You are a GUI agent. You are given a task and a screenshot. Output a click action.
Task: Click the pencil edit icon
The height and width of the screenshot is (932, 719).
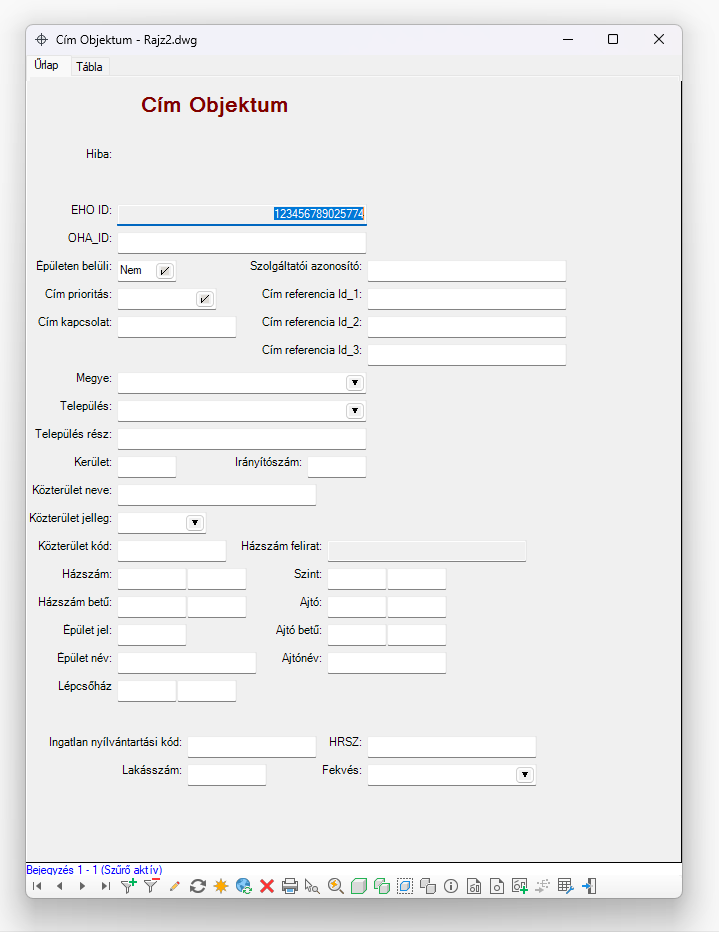[175, 886]
